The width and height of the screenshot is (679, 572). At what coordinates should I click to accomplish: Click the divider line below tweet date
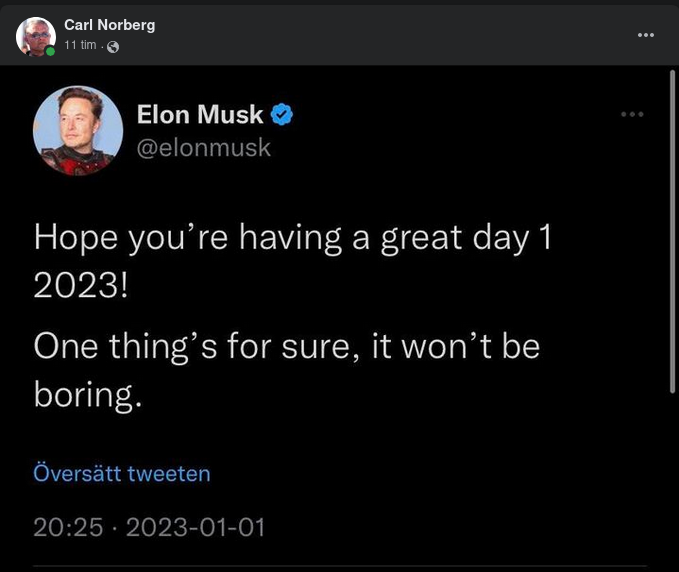click(340, 566)
